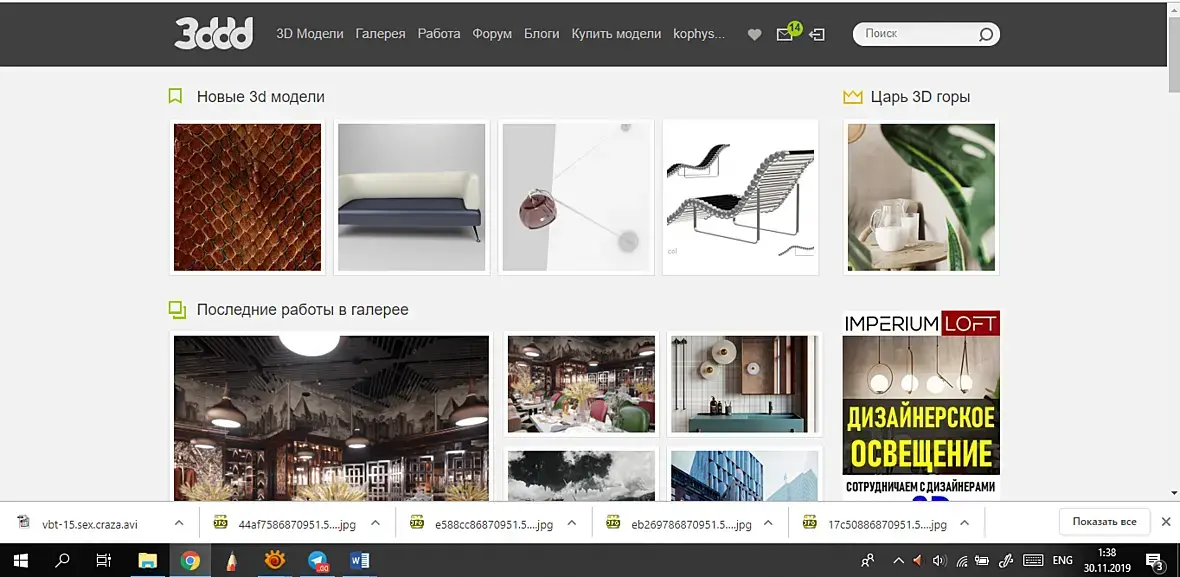
Task: Open the red glass wall lamp thumbnail
Action: tap(576, 197)
